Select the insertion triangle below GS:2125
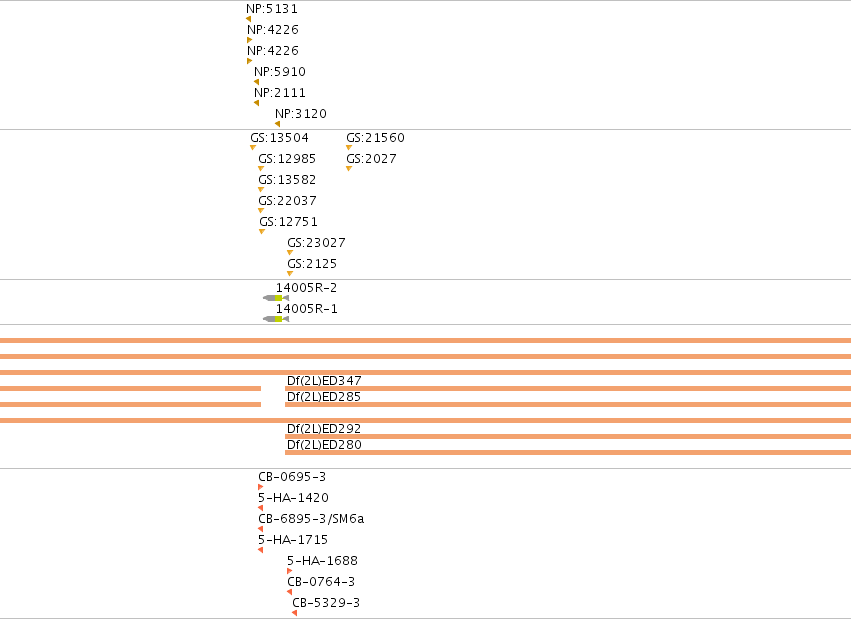This screenshot has width=851, height=619. (x=290, y=273)
